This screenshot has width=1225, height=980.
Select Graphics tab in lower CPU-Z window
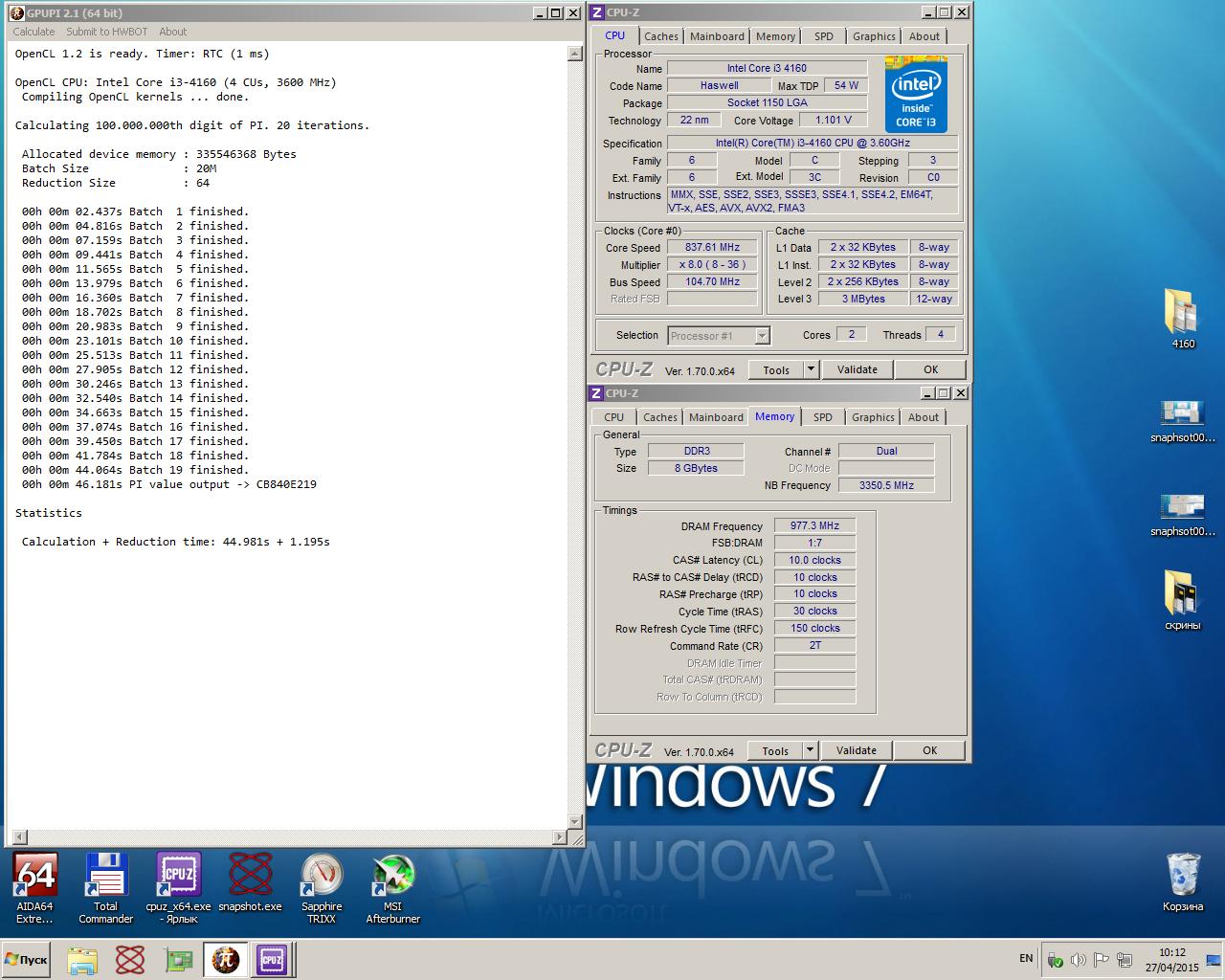(873, 417)
